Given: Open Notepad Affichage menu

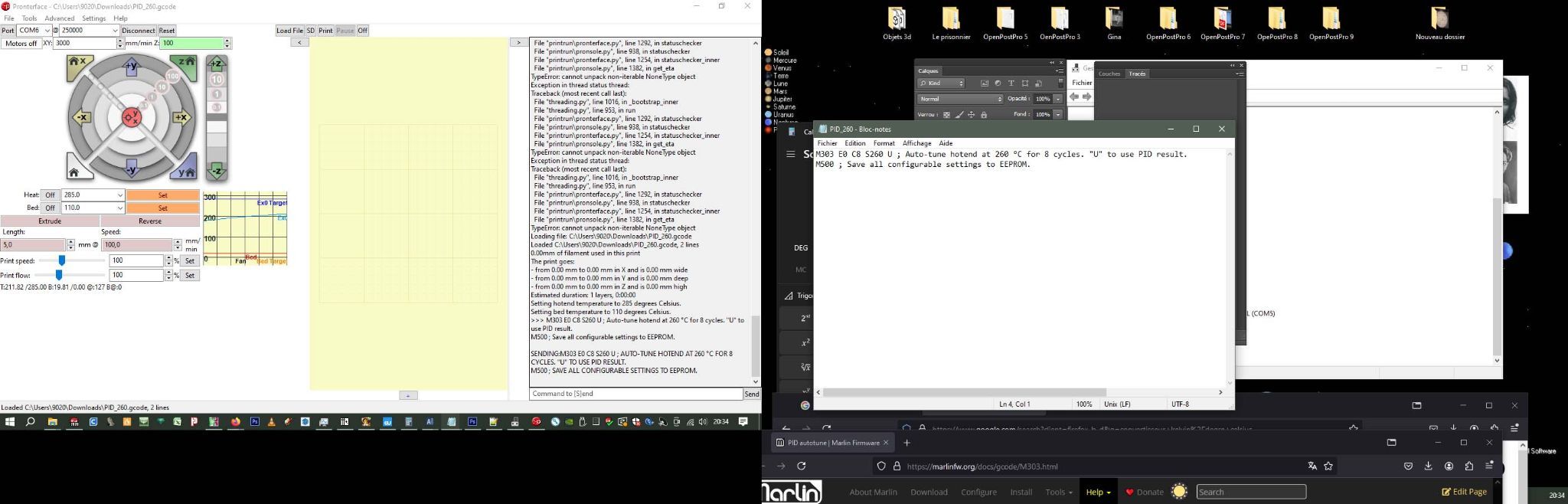Looking at the screenshot, I should [916, 143].
